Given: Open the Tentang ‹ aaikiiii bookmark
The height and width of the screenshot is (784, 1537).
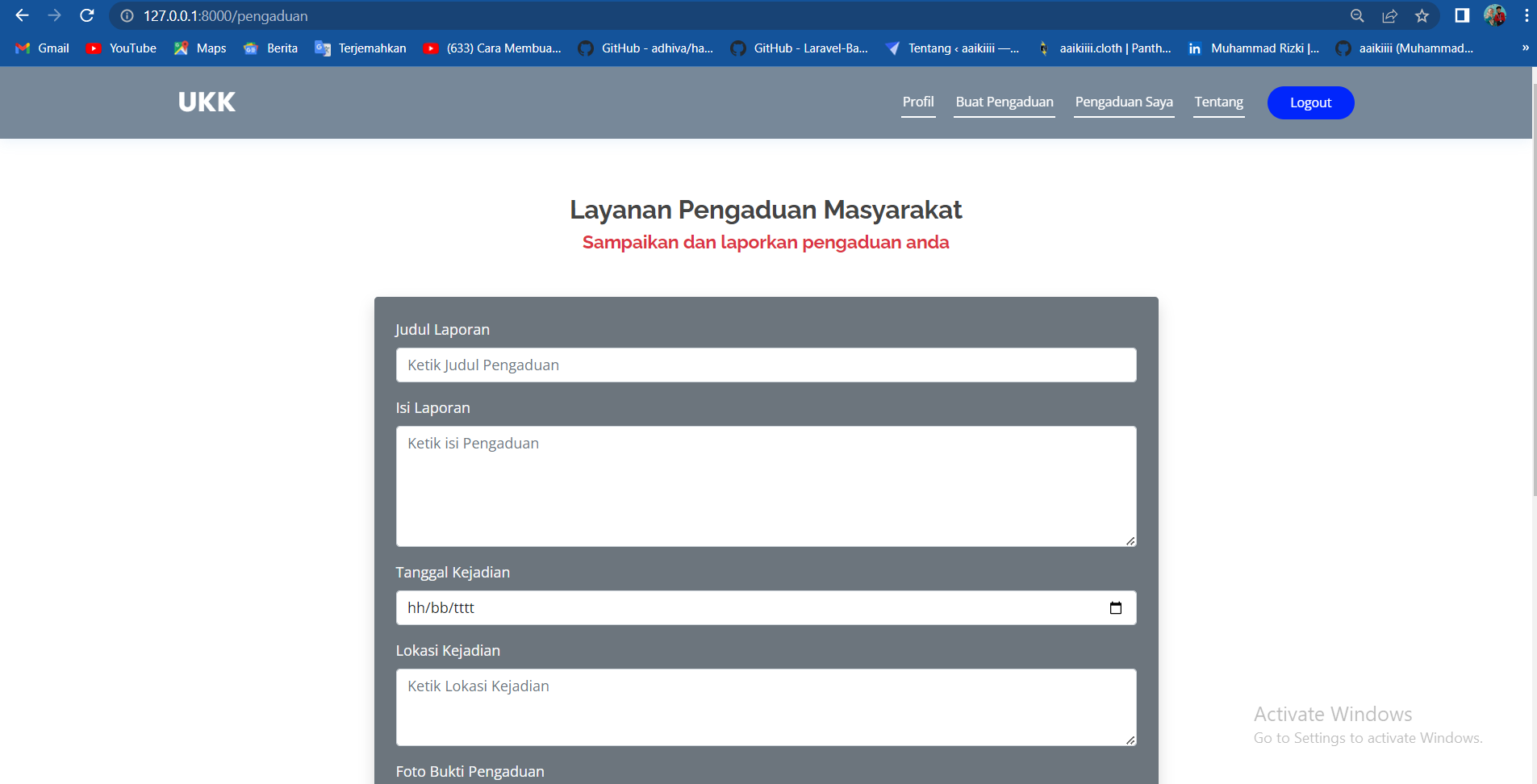Looking at the screenshot, I should 952,48.
